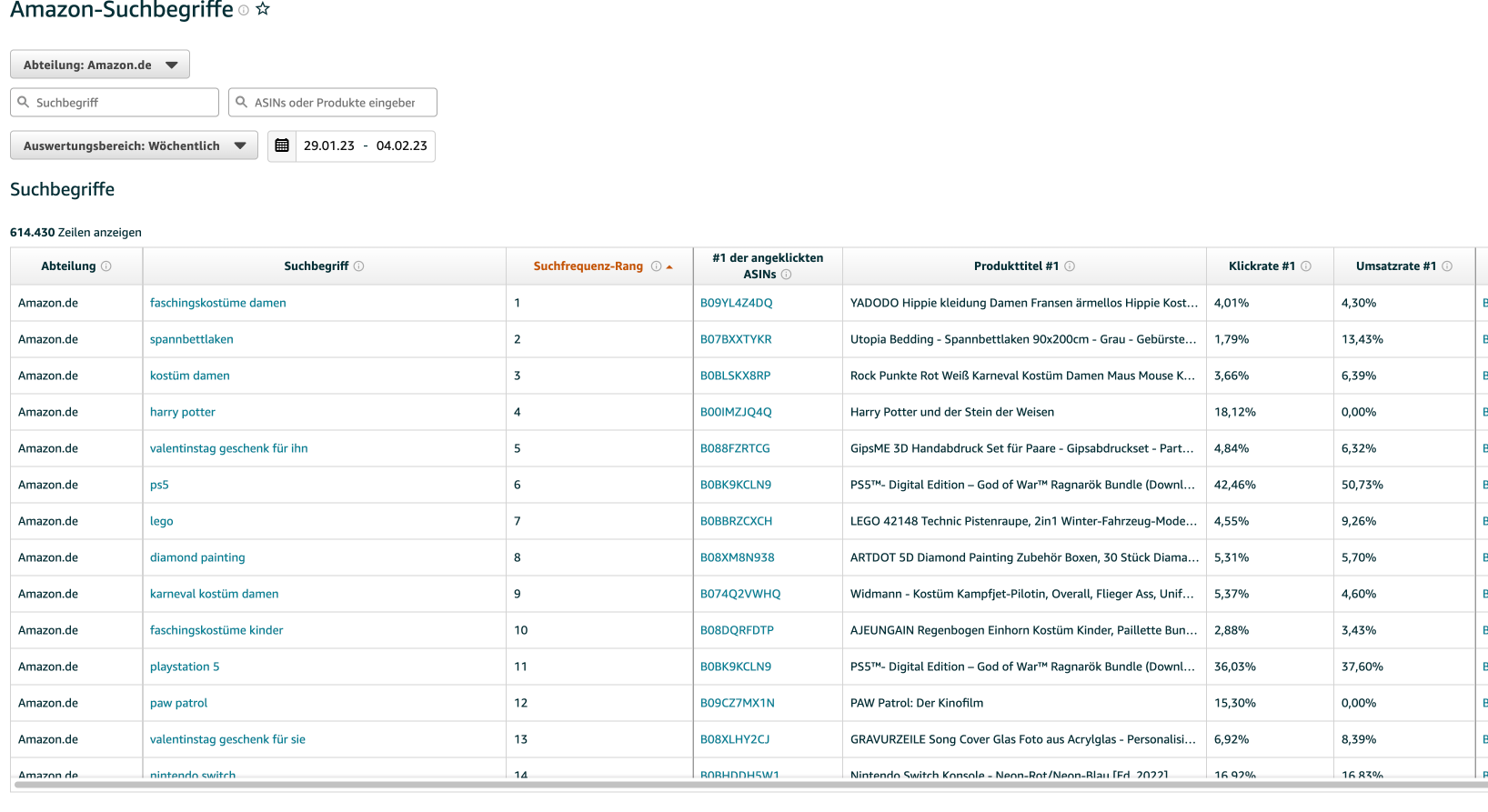The width and height of the screenshot is (1488, 812).
Task: Click Klickrate value 42,46%
Action: point(1235,485)
